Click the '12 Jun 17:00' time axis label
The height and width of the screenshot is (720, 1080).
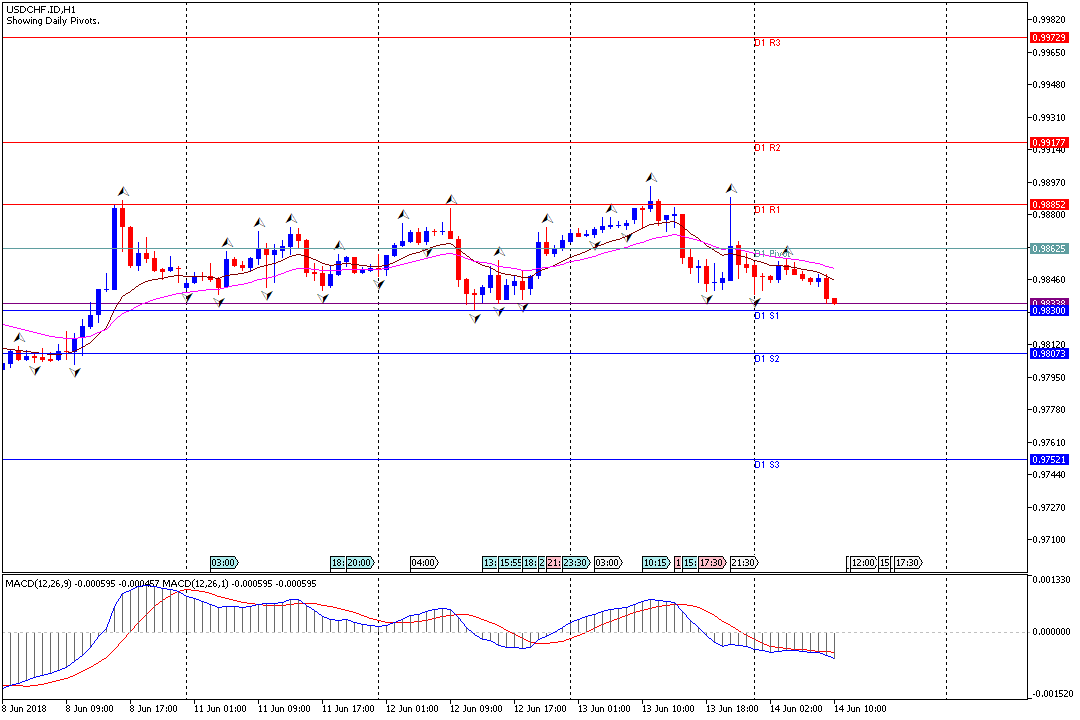point(540,708)
